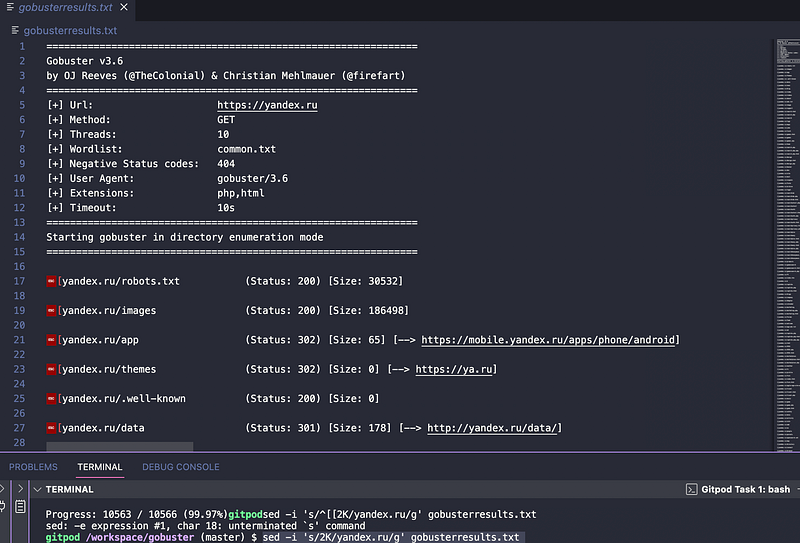Viewport: 800px width, 543px height.
Task: Click the sed command input in terminal
Action: pos(391,537)
